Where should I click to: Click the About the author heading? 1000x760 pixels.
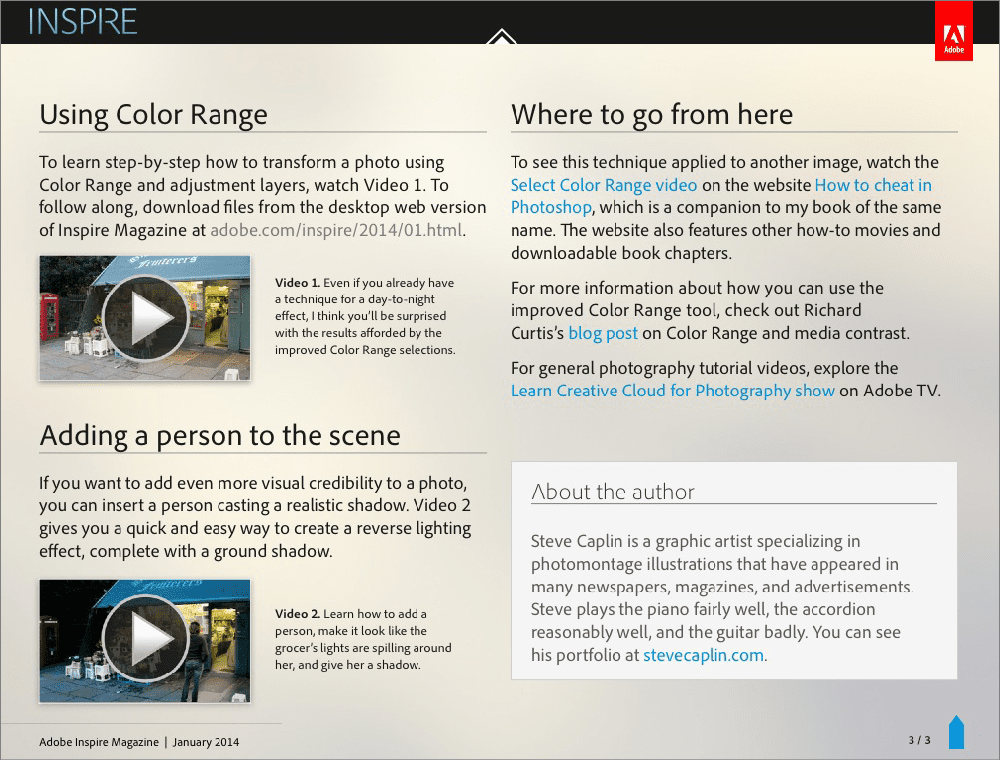click(x=612, y=491)
